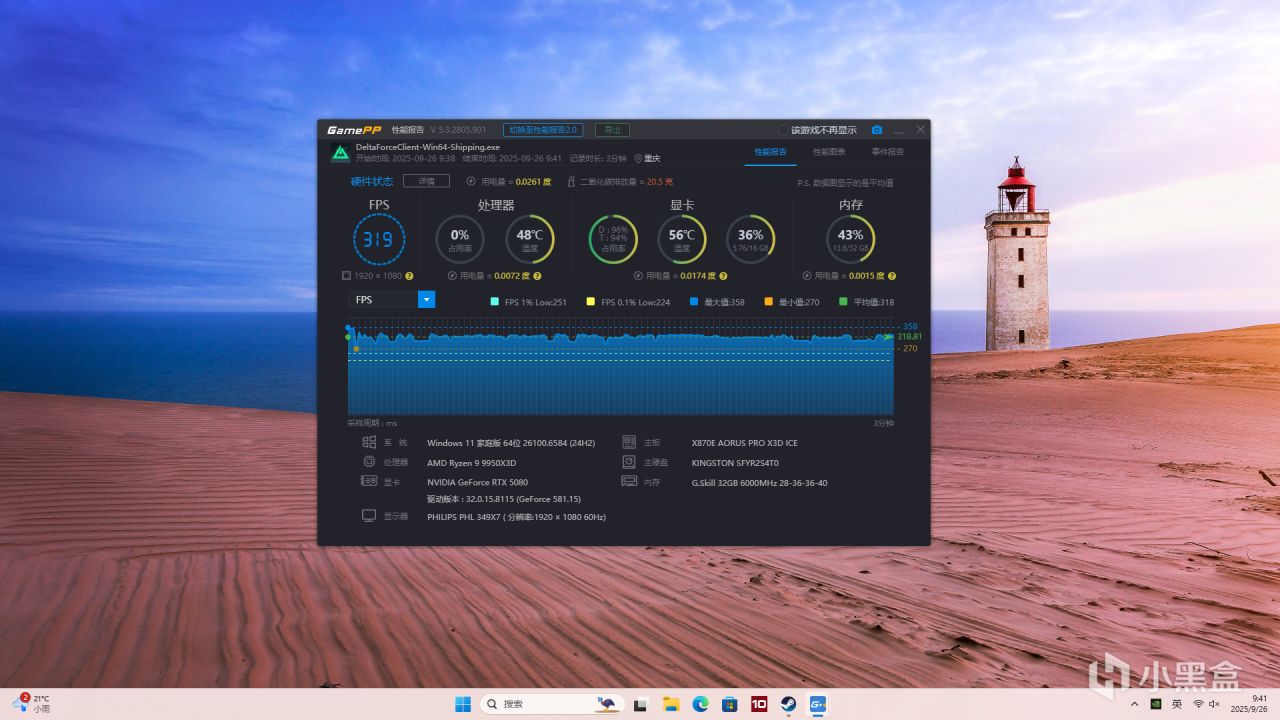Click the GPU 36% VRAM gauge
Viewport: 1280px width, 720px height.
click(x=750, y=239)
